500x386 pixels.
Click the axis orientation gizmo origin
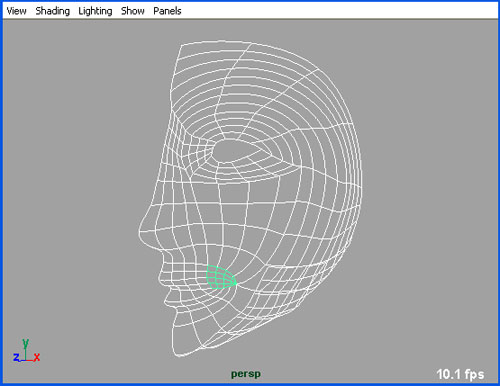pos(26,360)
